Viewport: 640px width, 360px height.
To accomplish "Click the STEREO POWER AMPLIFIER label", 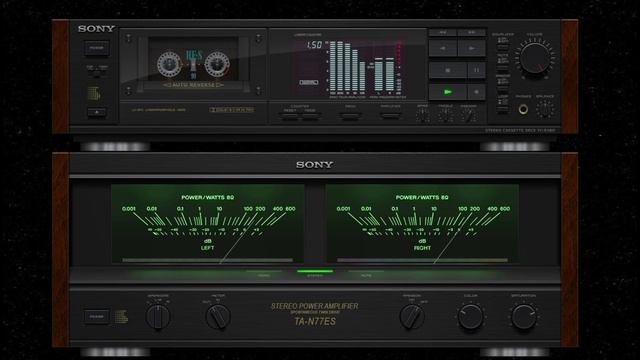I will 315,306.
